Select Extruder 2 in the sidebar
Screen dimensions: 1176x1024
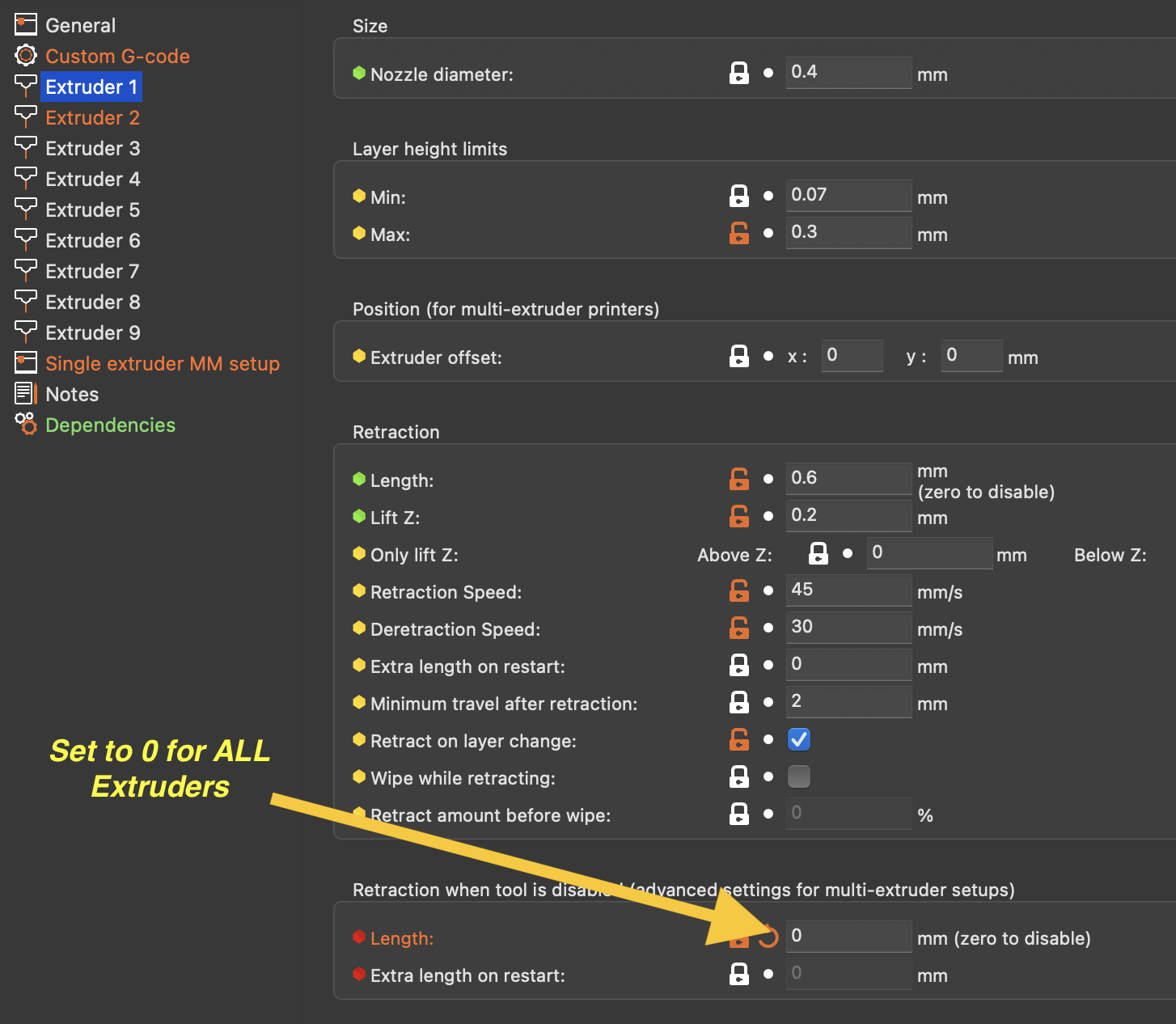[x=92, y=117]
